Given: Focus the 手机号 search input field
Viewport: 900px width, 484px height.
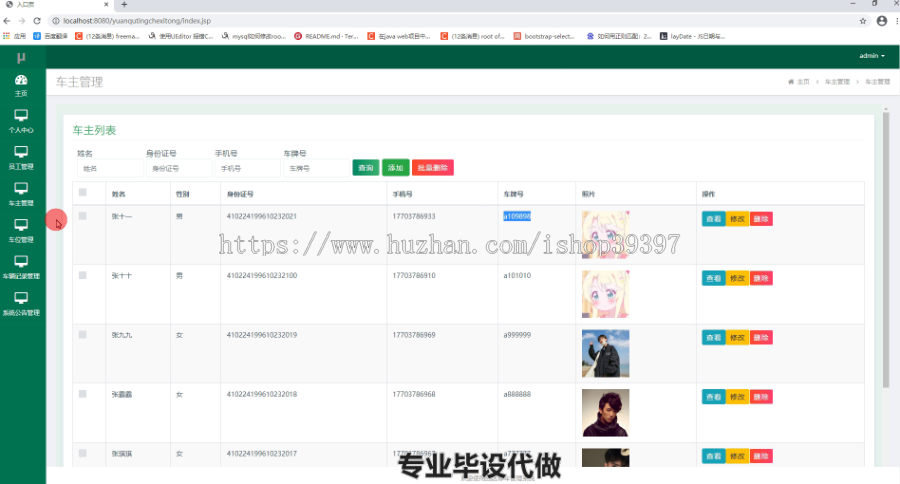Looking at the screenshot, I should tap(248, 168).
